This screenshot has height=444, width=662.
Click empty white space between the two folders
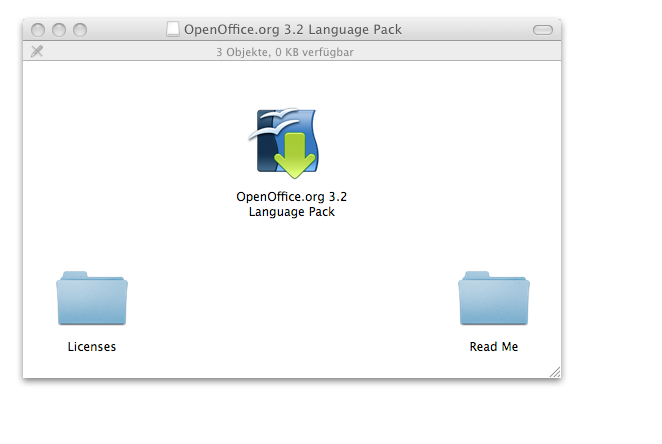290,310
